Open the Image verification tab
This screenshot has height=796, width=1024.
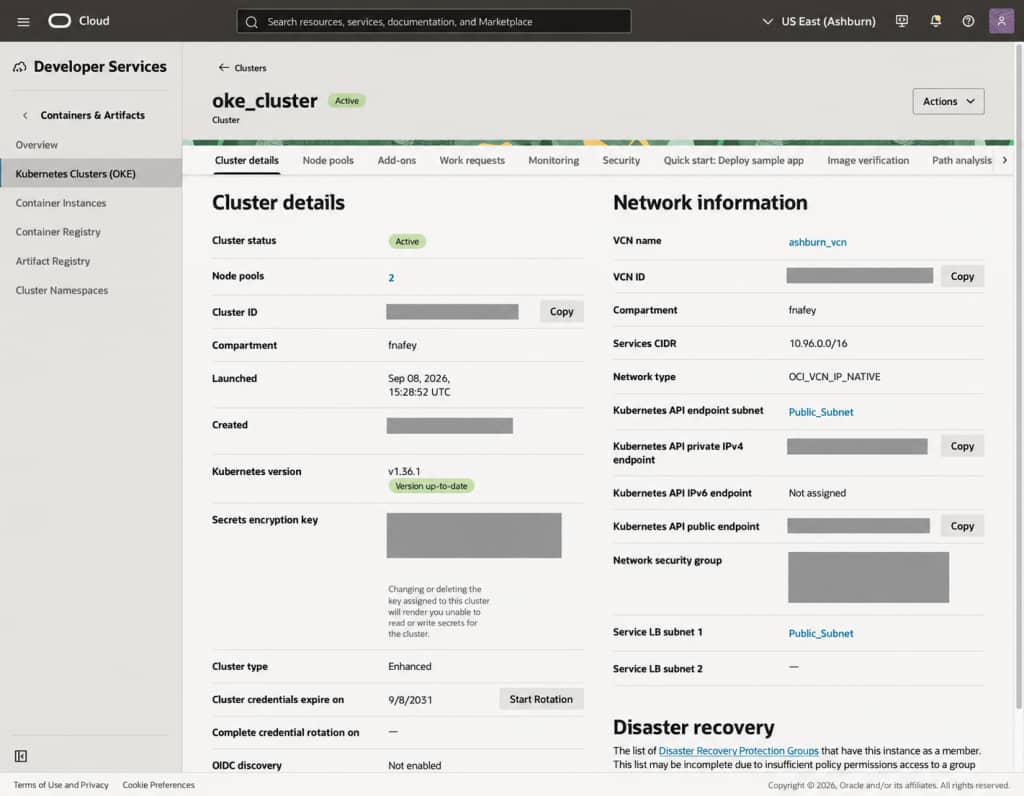pyautogui.click(x=868, y=161)
